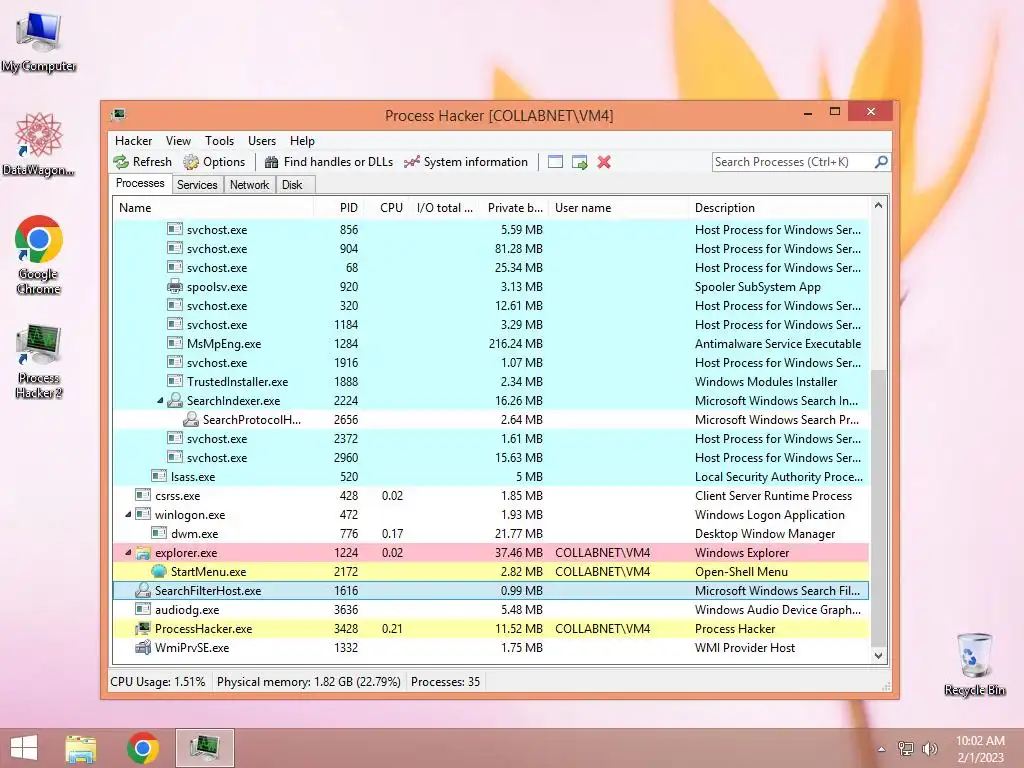
Task: Select svchost.exe with PID 904
Action: click(491, 249)
